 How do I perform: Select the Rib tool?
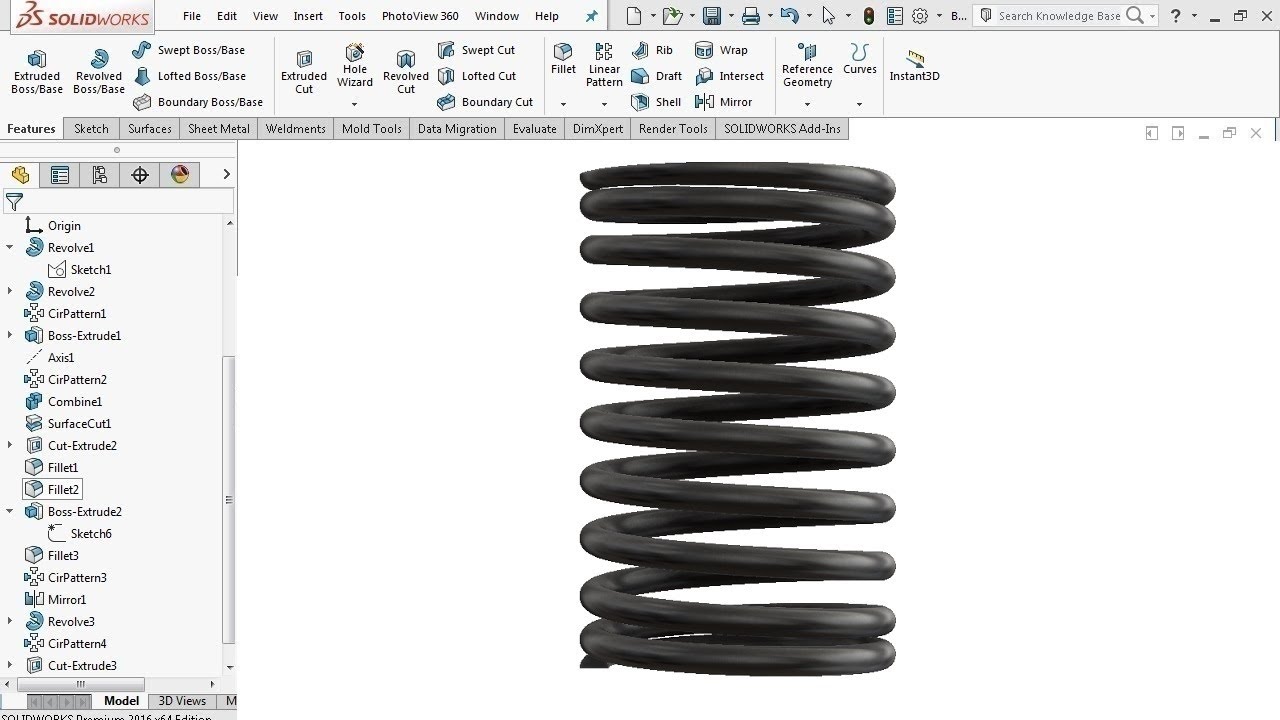click(x=652, y=50)
